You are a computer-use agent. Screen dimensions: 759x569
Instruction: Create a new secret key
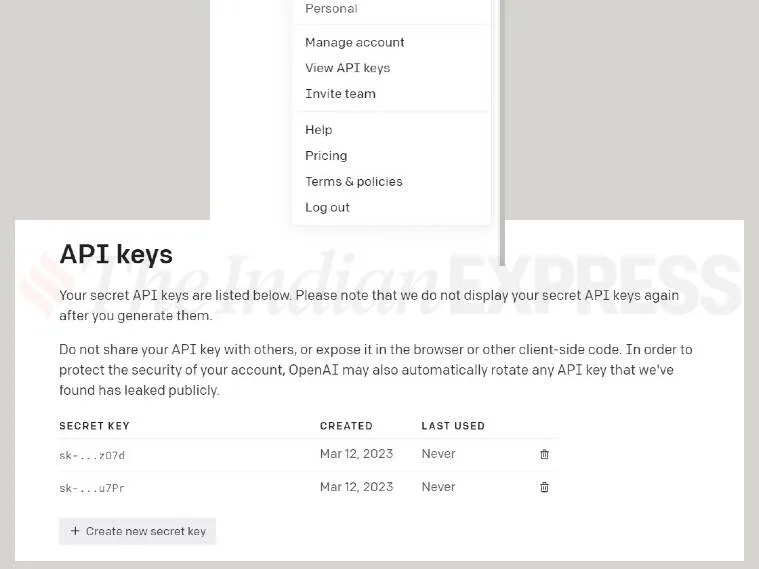(x=137, y=531)
